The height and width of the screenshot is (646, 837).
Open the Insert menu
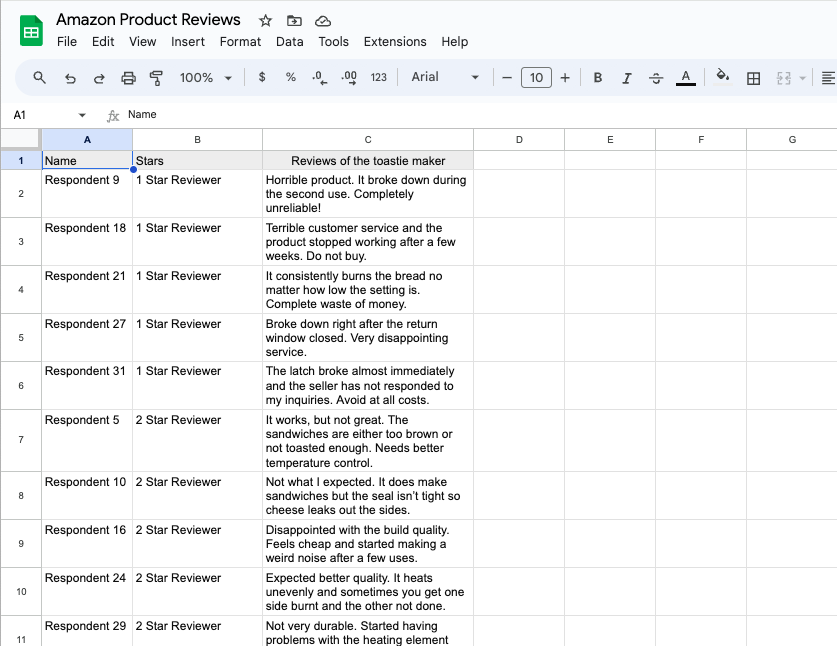(188, 42)
